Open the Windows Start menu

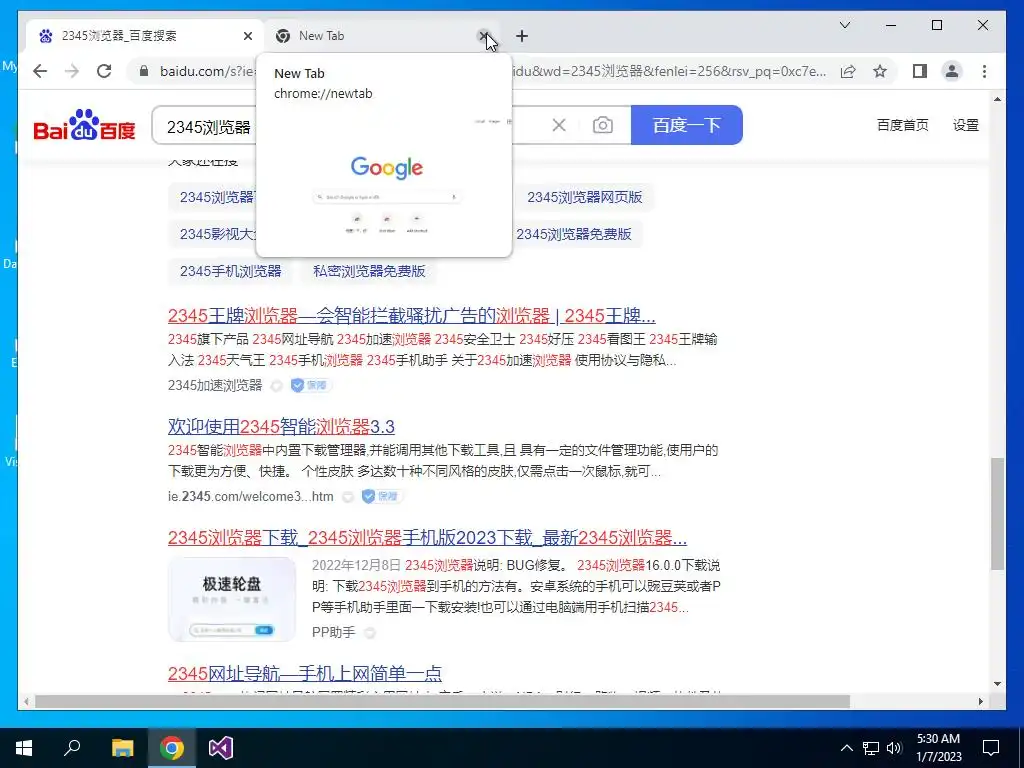24,748
